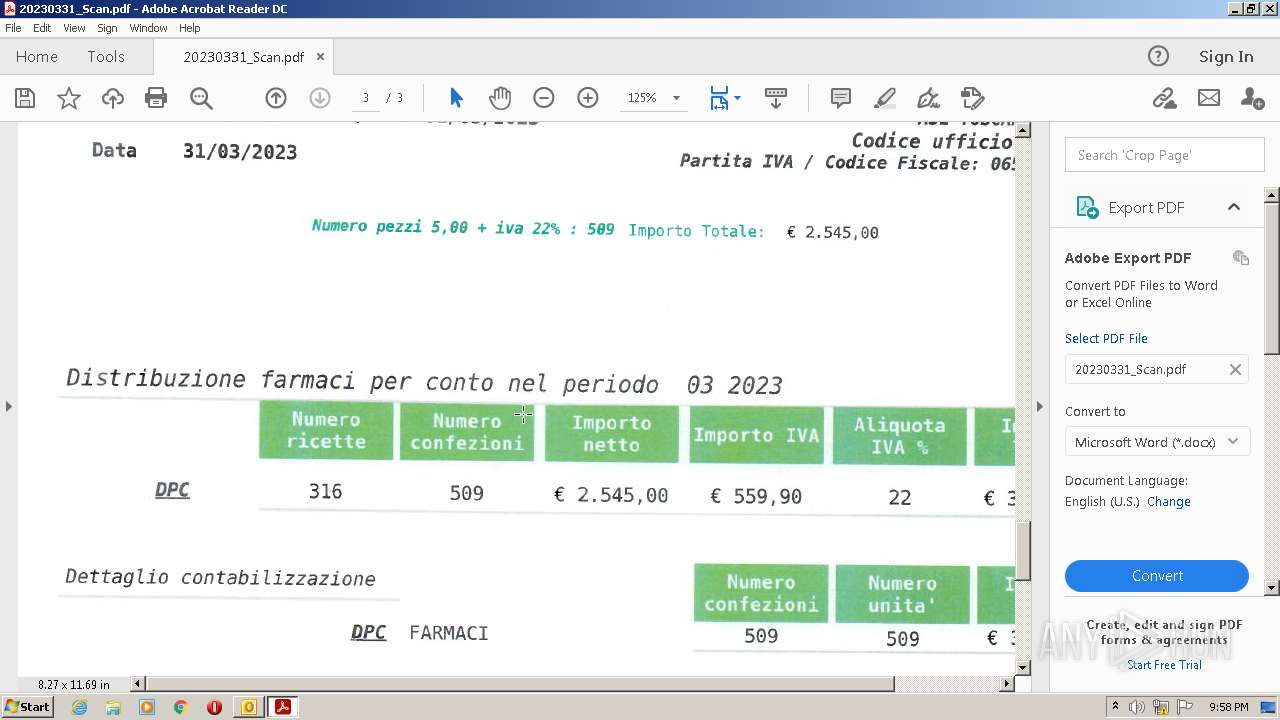This screenshot has height=720, width=1280.
Task: Switch to the Tools tab
Action: (105, 57)
